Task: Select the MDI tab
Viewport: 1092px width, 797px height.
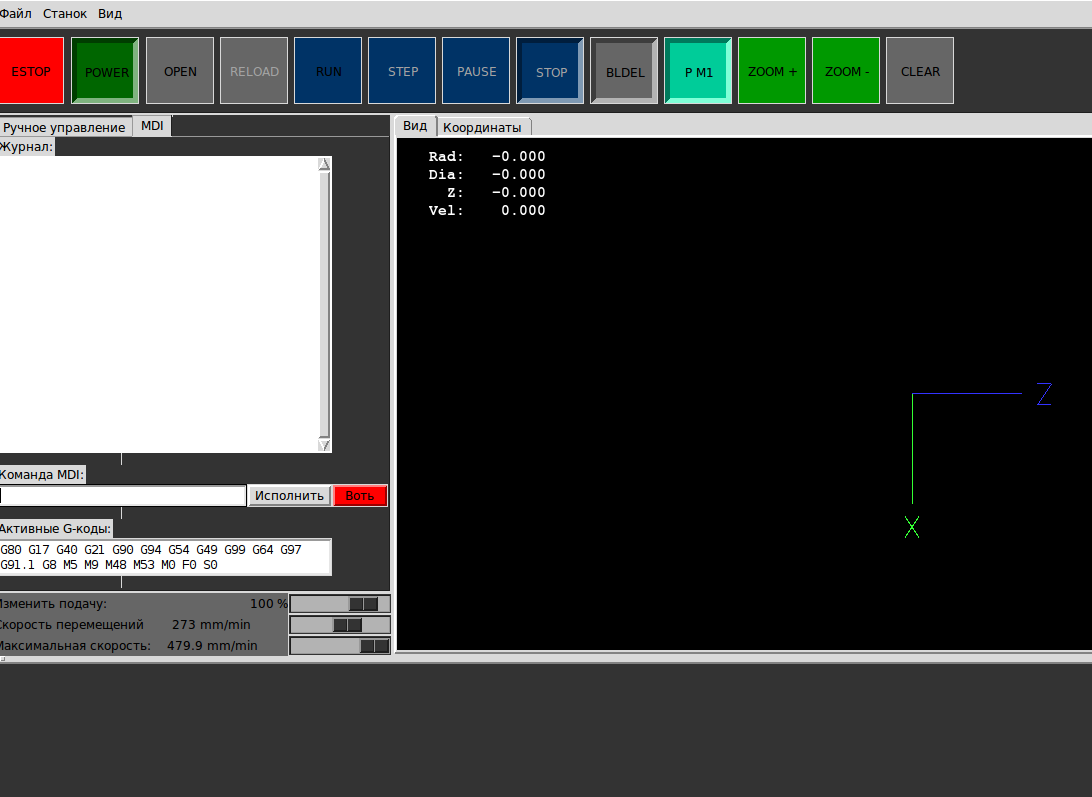Action: pos(152,125)
